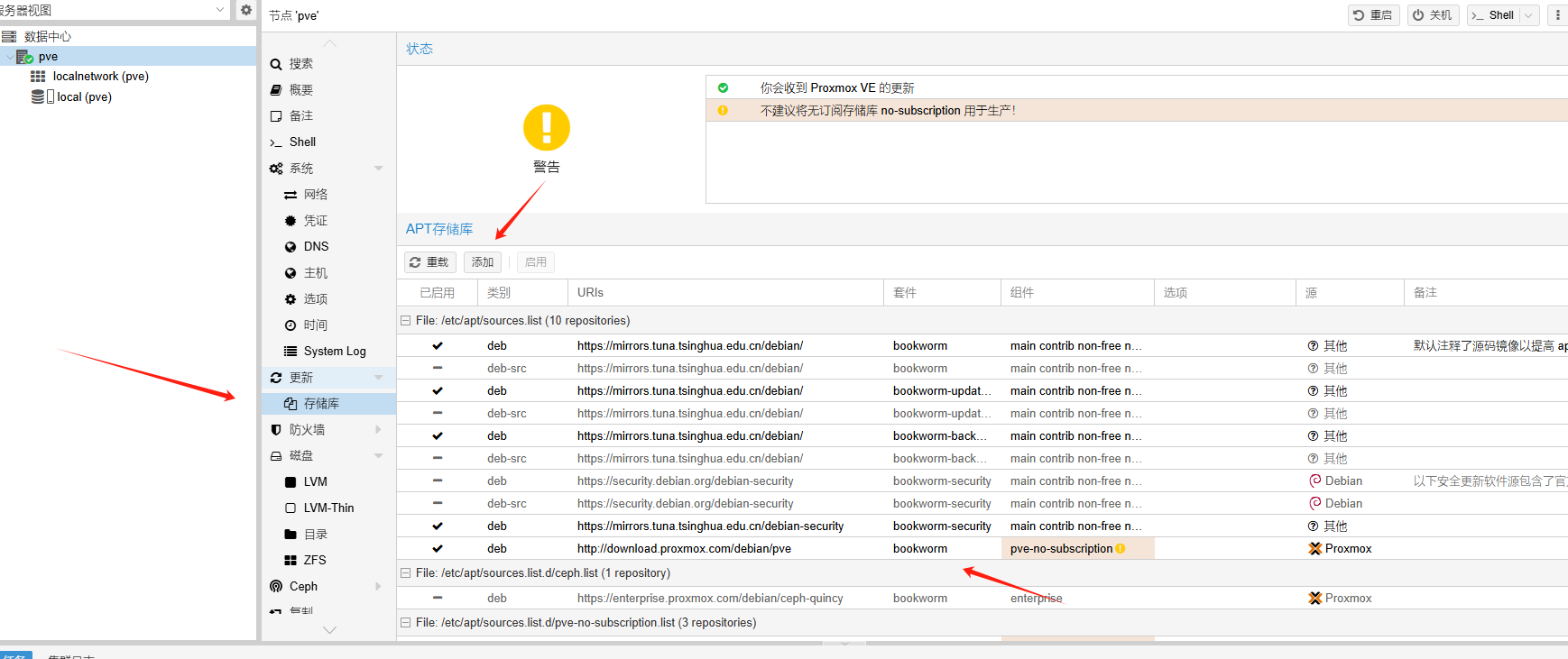1568x659 pixels.
Task: Open the 时间 time settings
Action: pyautogui.click(x=315, y=325)
